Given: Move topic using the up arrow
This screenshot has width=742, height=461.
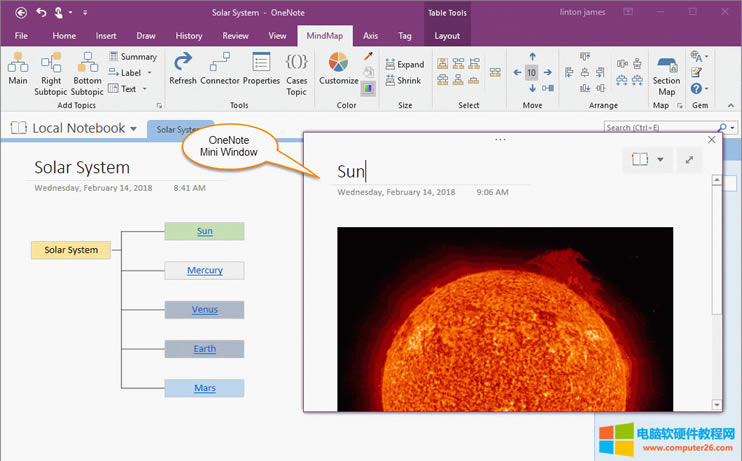Looking at the screenshot, I should point(531,57).
